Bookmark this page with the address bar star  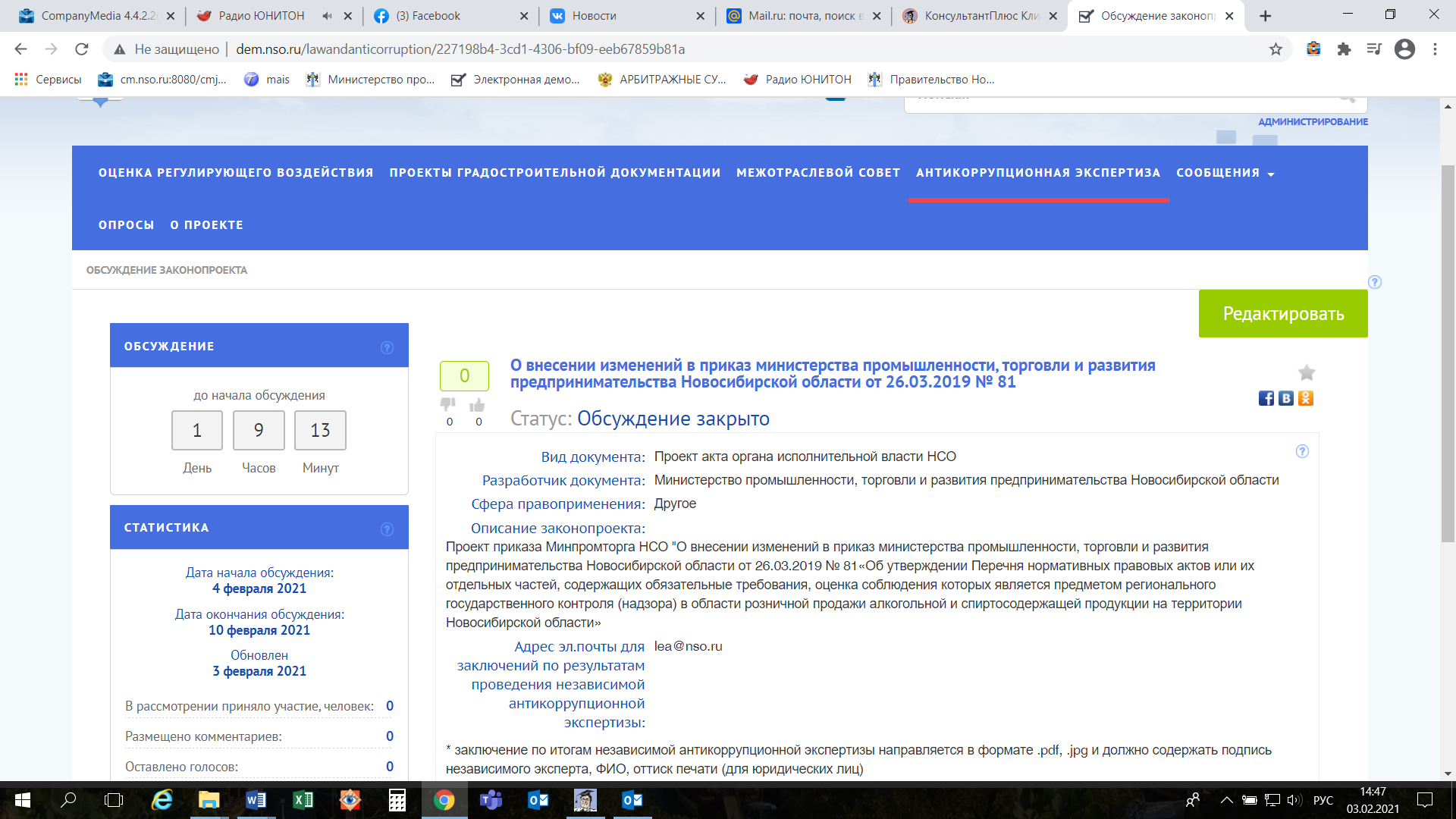(x=1276, y=49)
